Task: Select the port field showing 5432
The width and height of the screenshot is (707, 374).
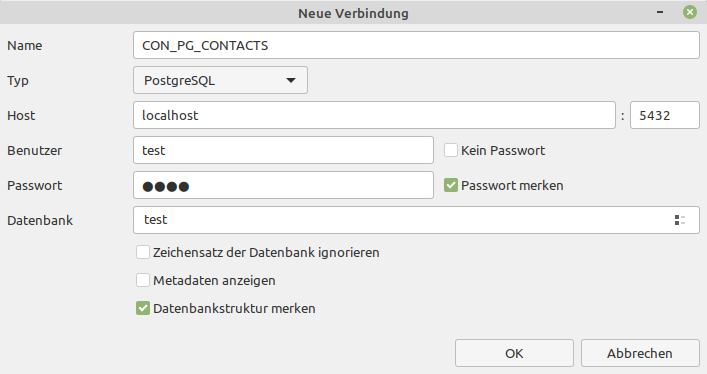Action: click(665, 115)
